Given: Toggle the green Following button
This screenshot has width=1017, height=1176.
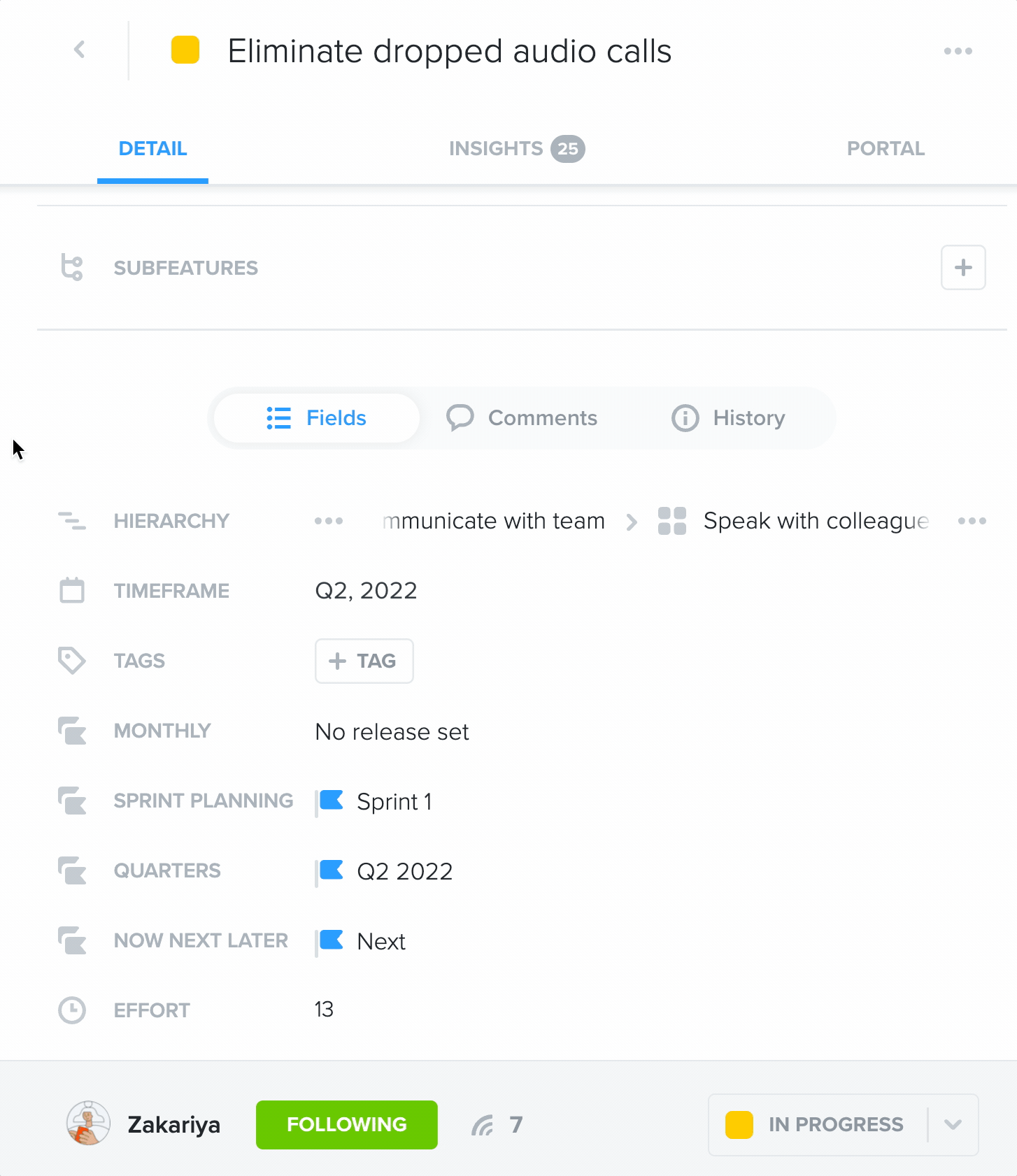Looking at the screenshot, I should click(347, 1125).
